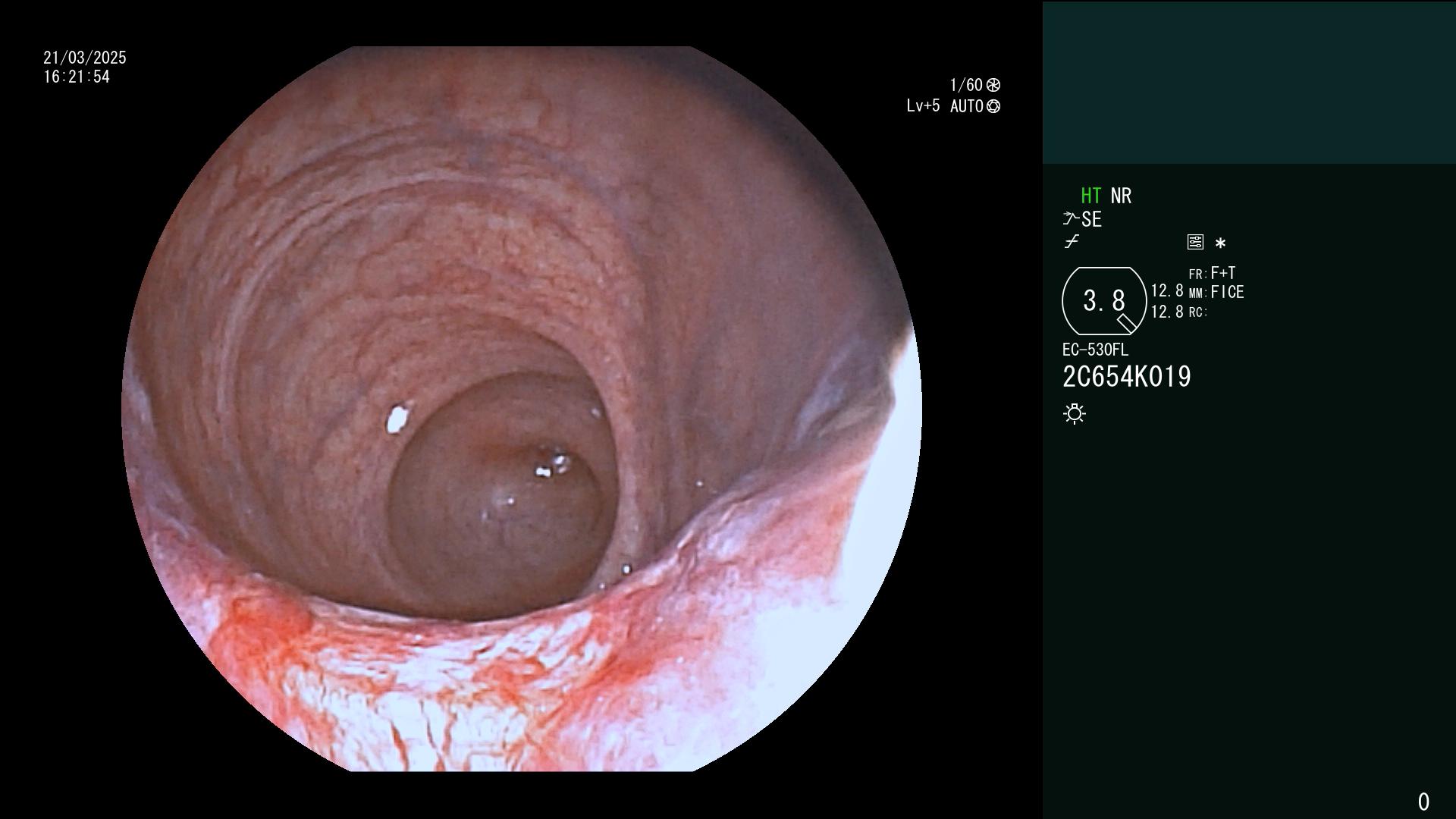Viewport: 1456px width, 819px height.
Task: Click the AUTO iris mode text
Action: pyautogui.click(x=967, y=106)
